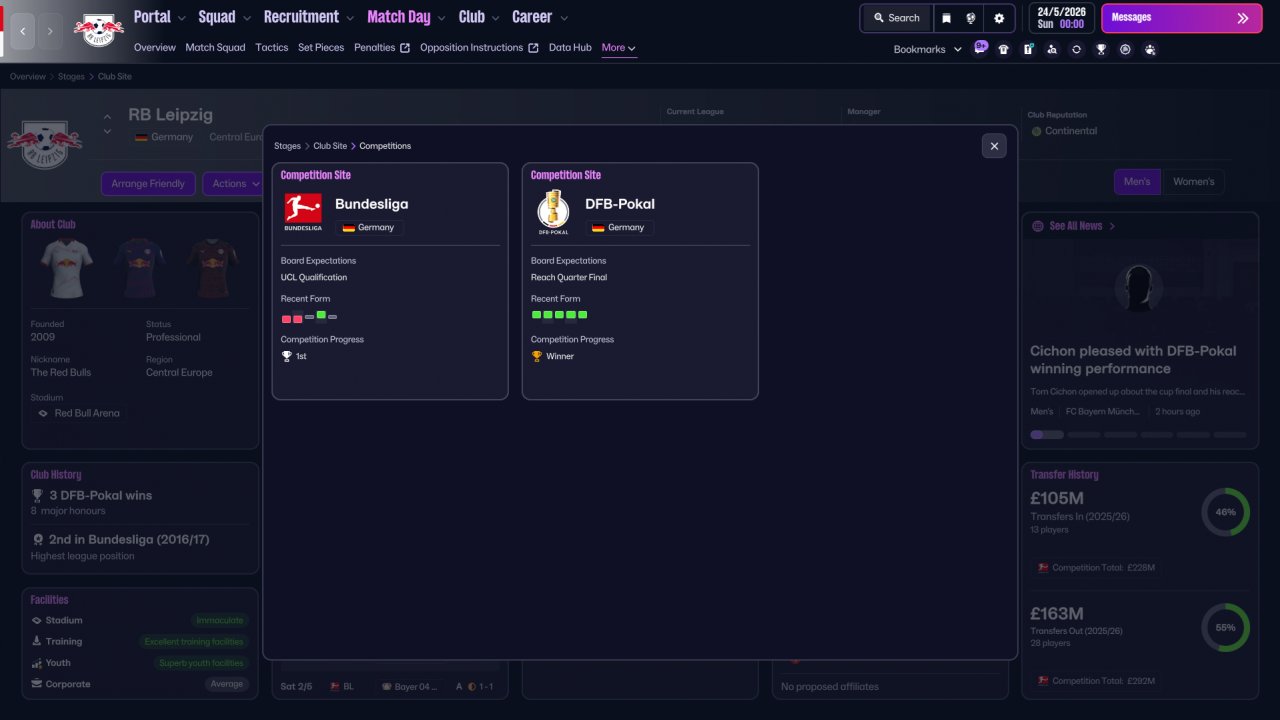1280x720 pixels.
Task: Click the Club Site breadcrumb in popup
Action: 330,146
